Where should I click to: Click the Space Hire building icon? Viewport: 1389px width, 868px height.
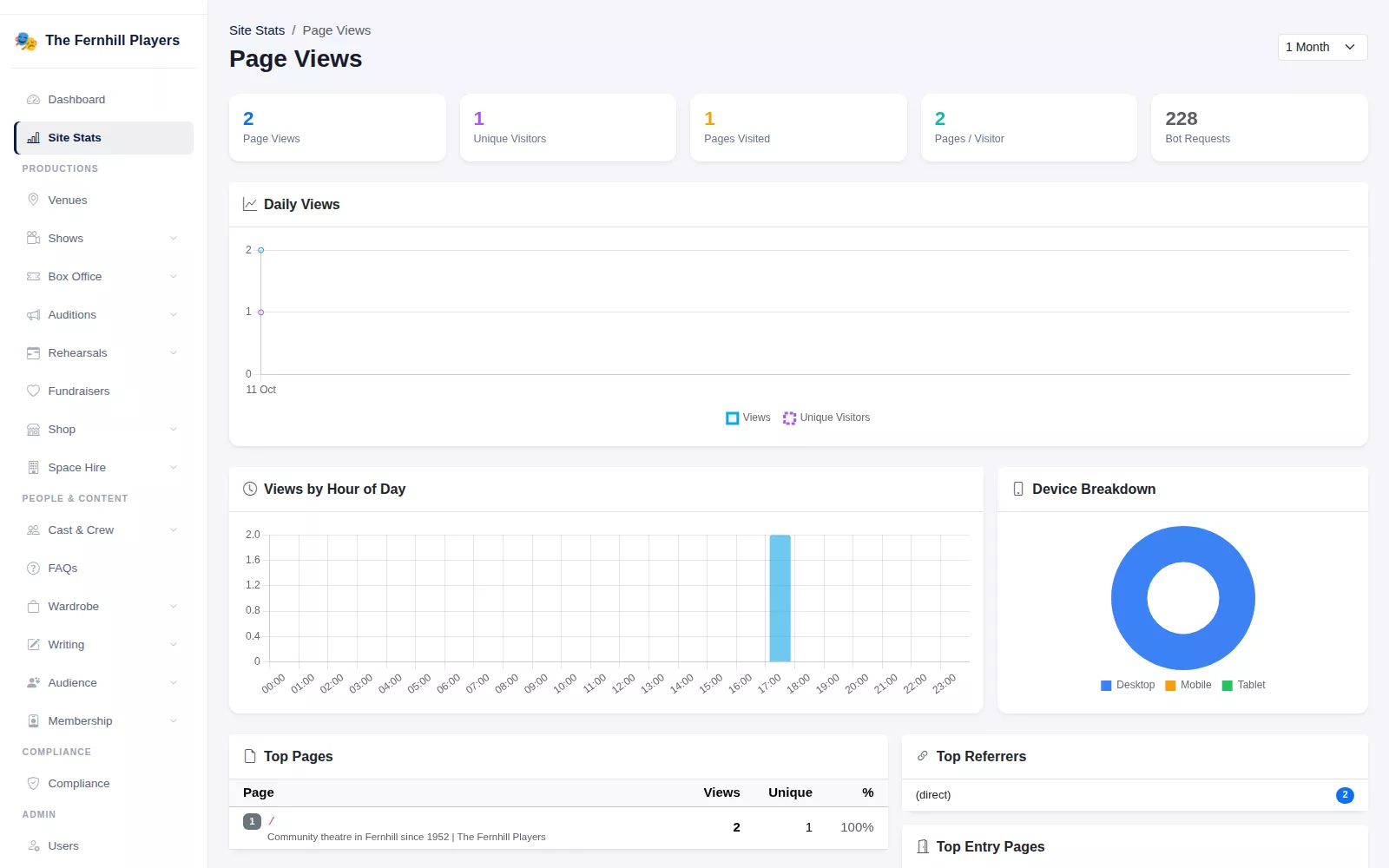33,468
